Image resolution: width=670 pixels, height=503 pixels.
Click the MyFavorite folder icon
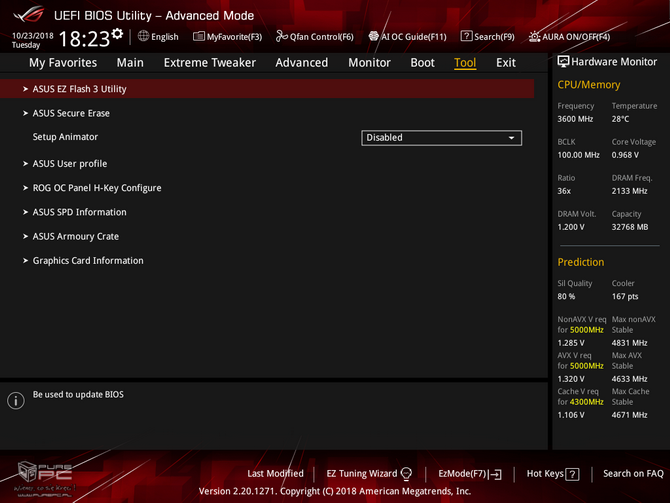(198, 36)
